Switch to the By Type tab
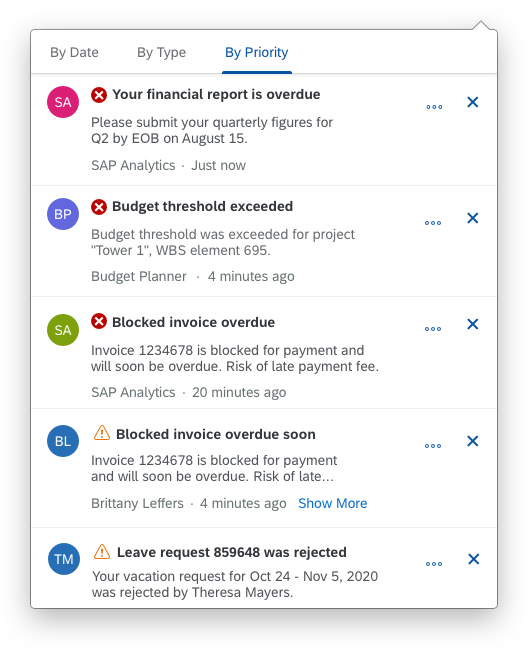The height and width of the screenshot is (649, 528). [x=161, y=53]
